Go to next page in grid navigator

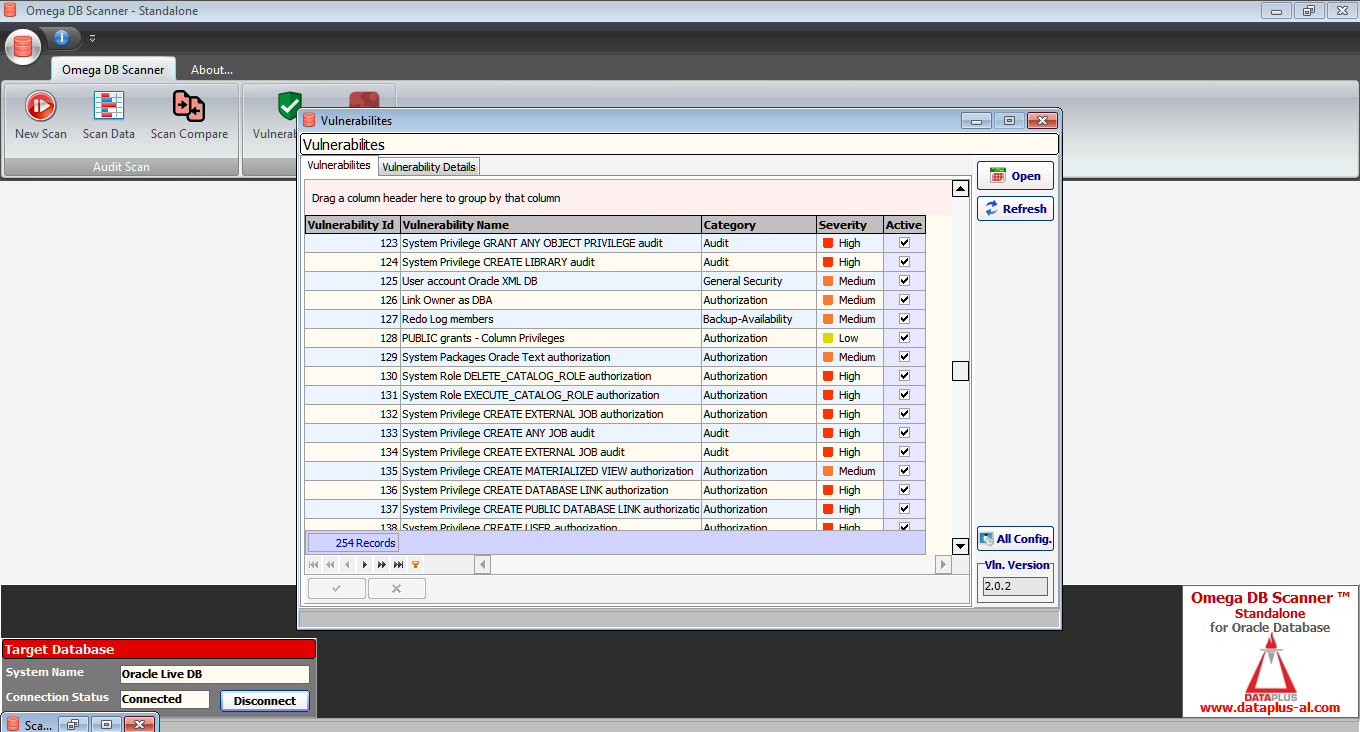(x=381, y=565)
